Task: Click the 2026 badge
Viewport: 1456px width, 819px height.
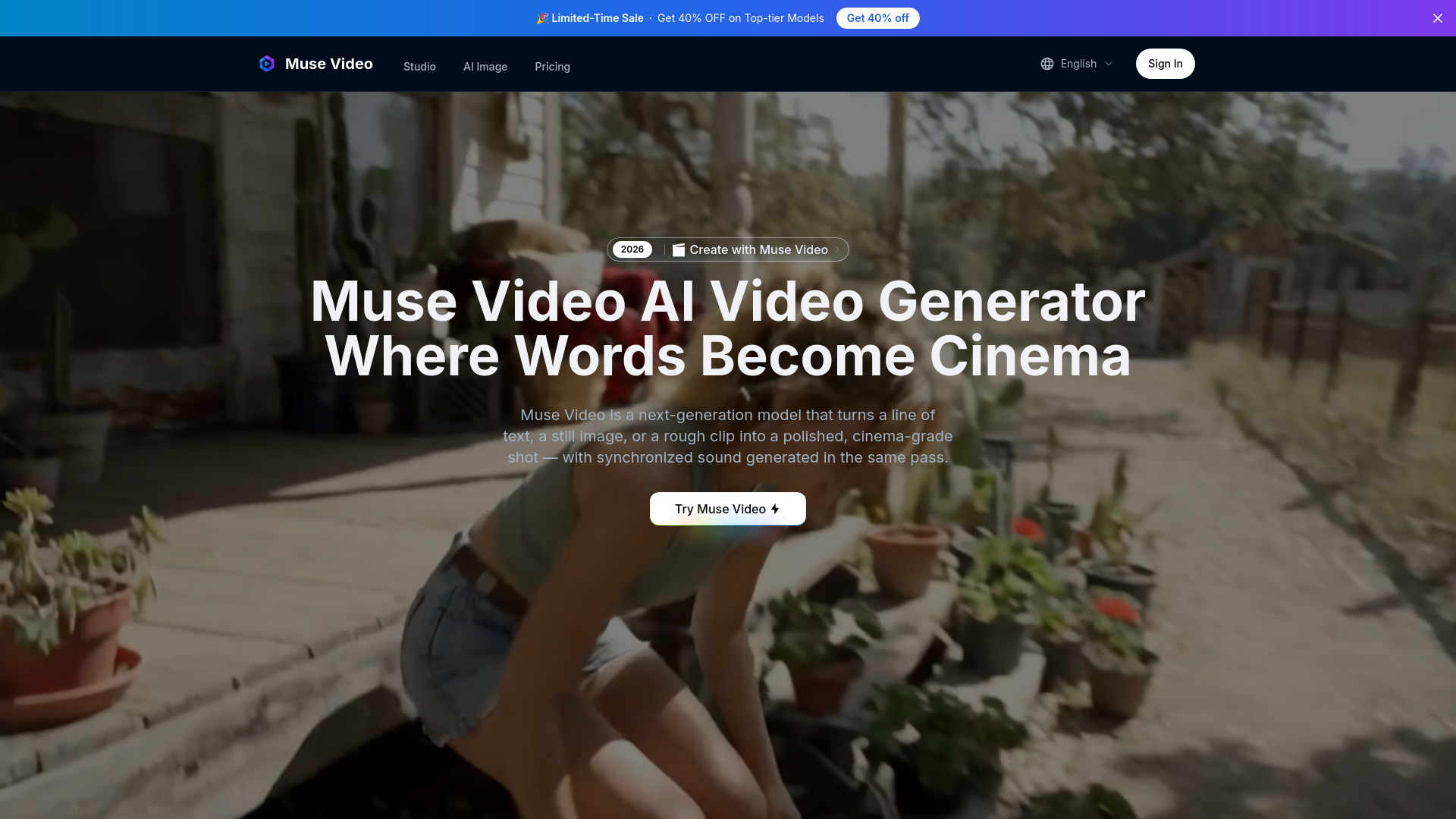Action: pyautogui.click(x=632, y=249)
